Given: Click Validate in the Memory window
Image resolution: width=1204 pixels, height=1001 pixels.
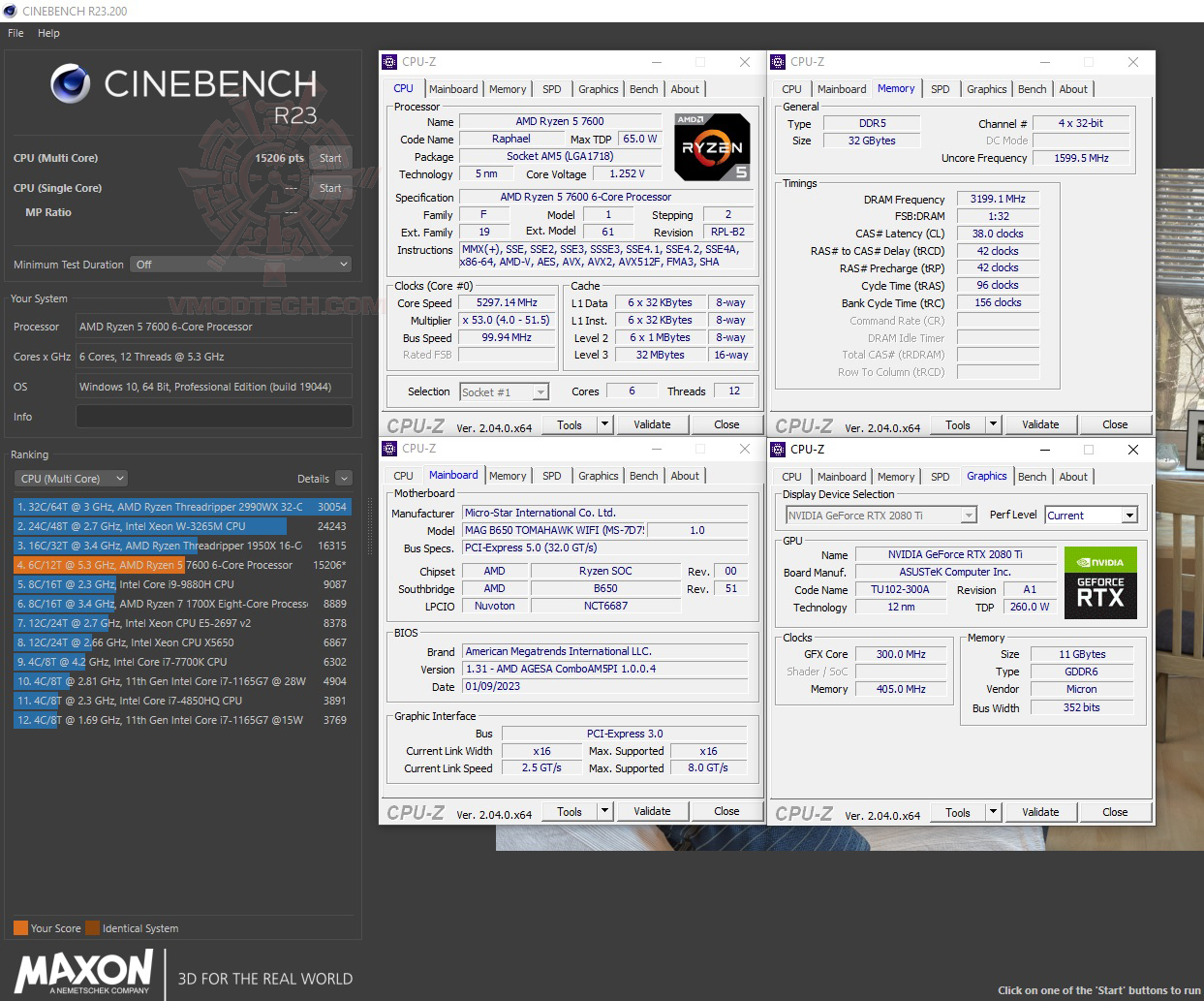Looking at the screenshot, I should 1040,424.
